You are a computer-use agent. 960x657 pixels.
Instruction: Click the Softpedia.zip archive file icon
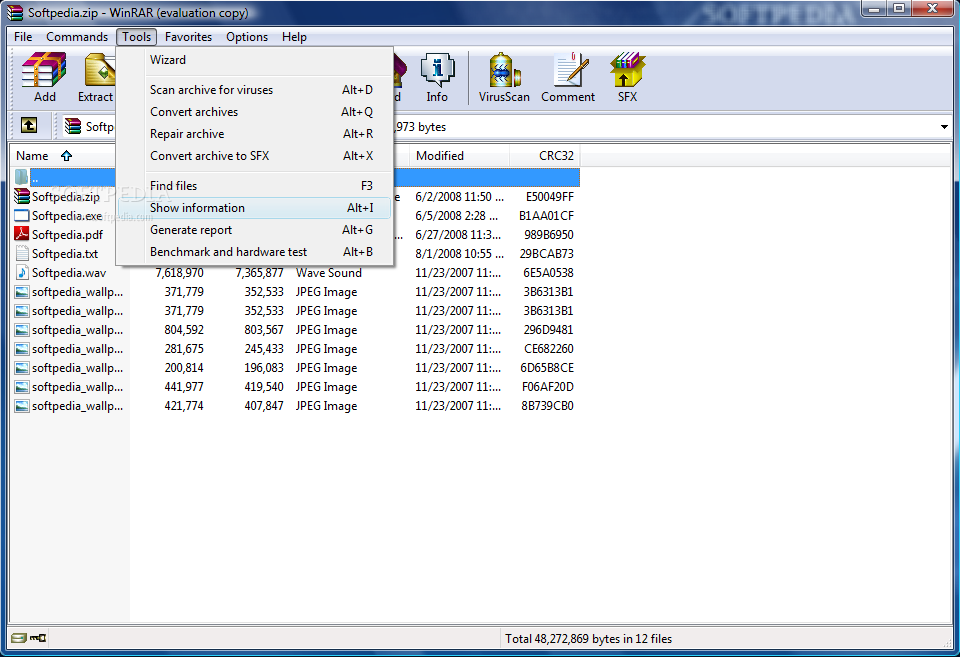pyautogui.click(x=21, y=197)
